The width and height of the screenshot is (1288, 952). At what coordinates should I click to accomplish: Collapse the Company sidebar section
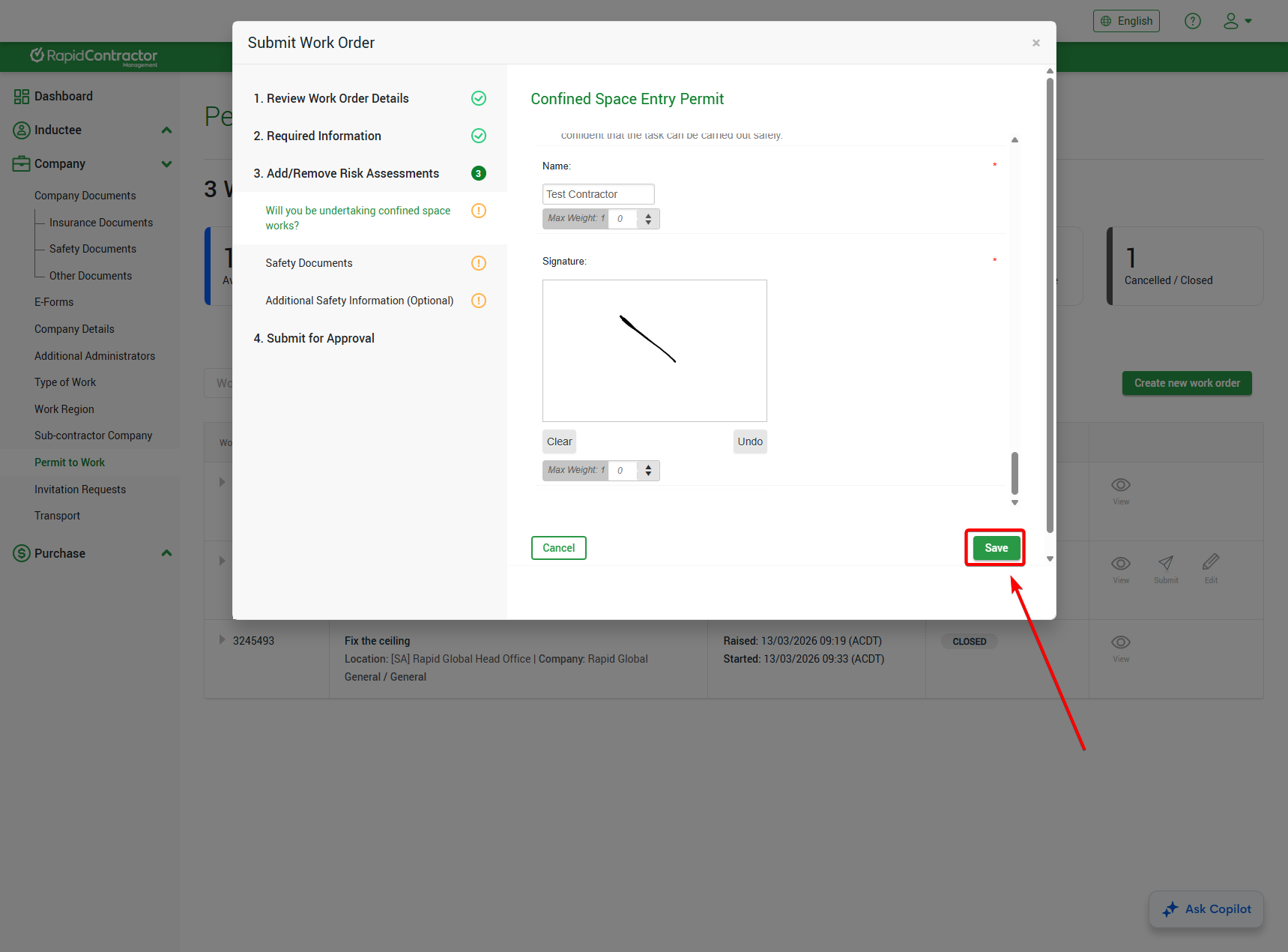click(166, 164)
